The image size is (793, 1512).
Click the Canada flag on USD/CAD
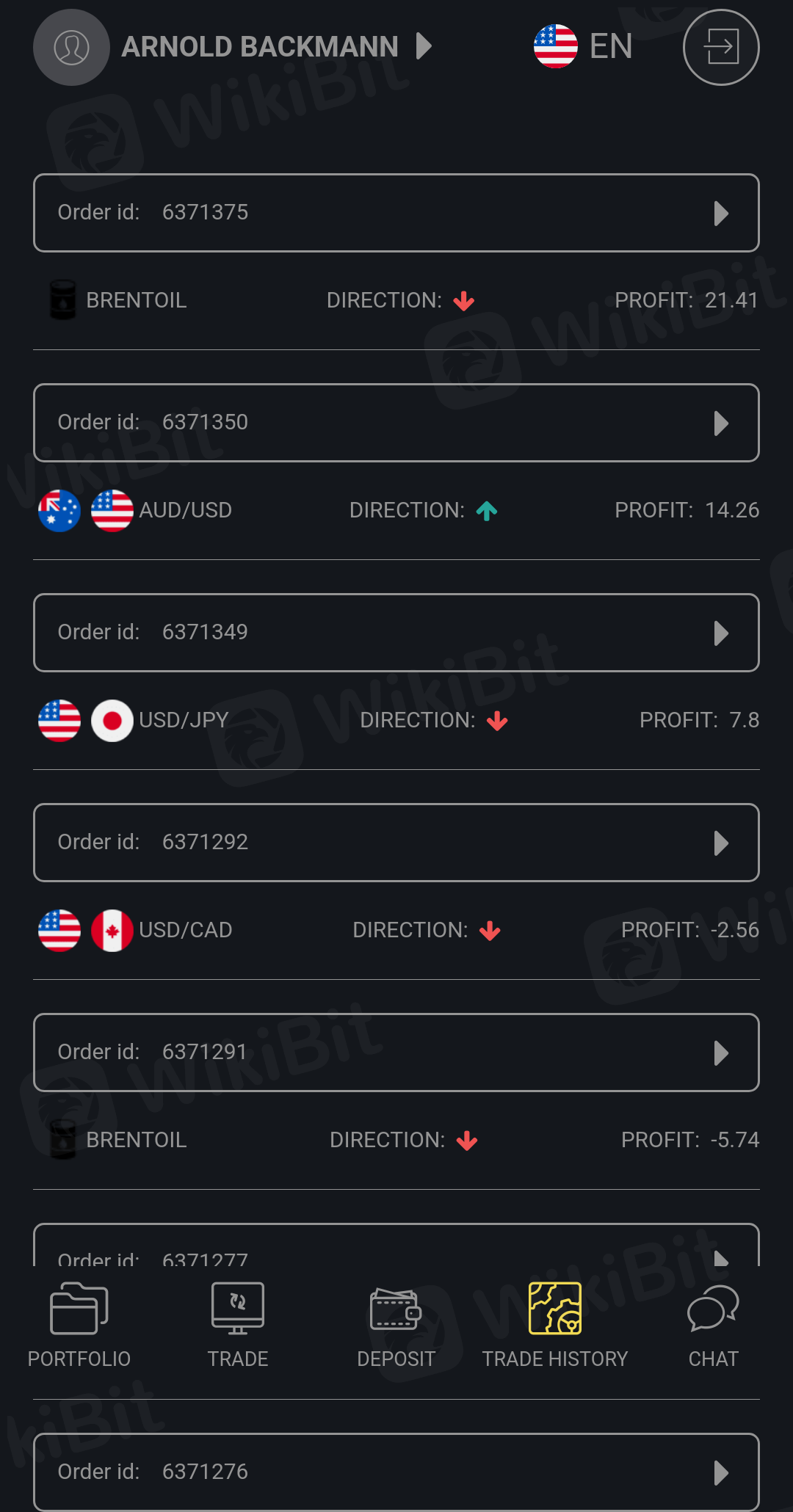(112, 930)
